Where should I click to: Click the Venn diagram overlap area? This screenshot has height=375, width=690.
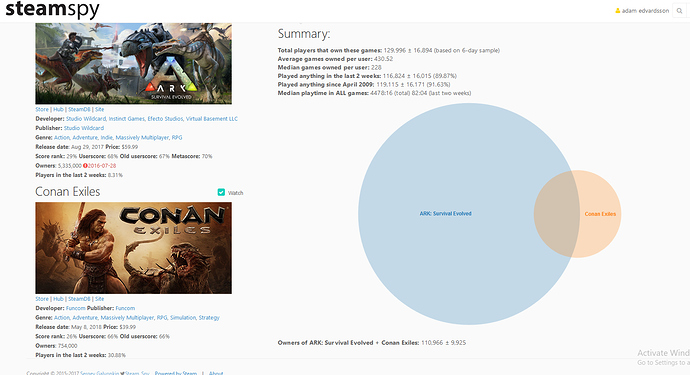(x=557, y=214)
